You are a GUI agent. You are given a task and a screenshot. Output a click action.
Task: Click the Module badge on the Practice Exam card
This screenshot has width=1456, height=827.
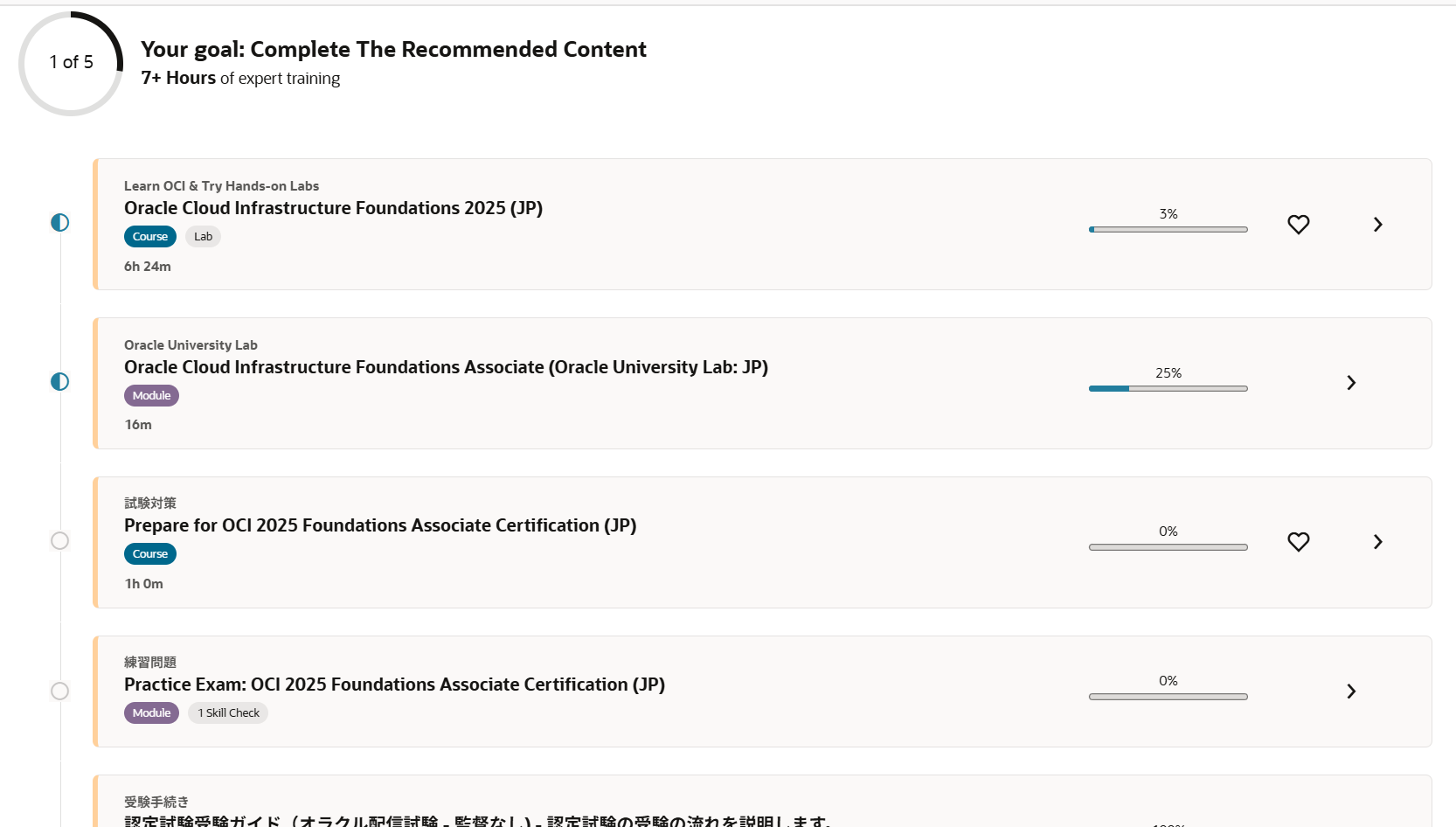point(151,712)
